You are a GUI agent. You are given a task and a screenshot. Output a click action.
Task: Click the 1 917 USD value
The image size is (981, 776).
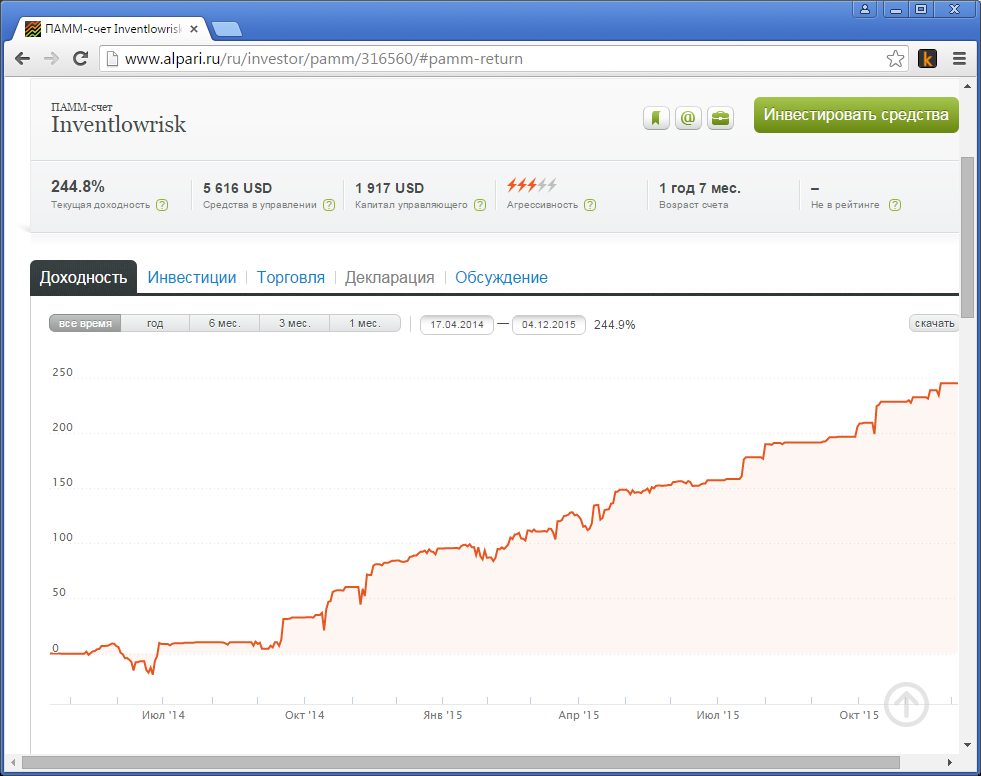390,188
